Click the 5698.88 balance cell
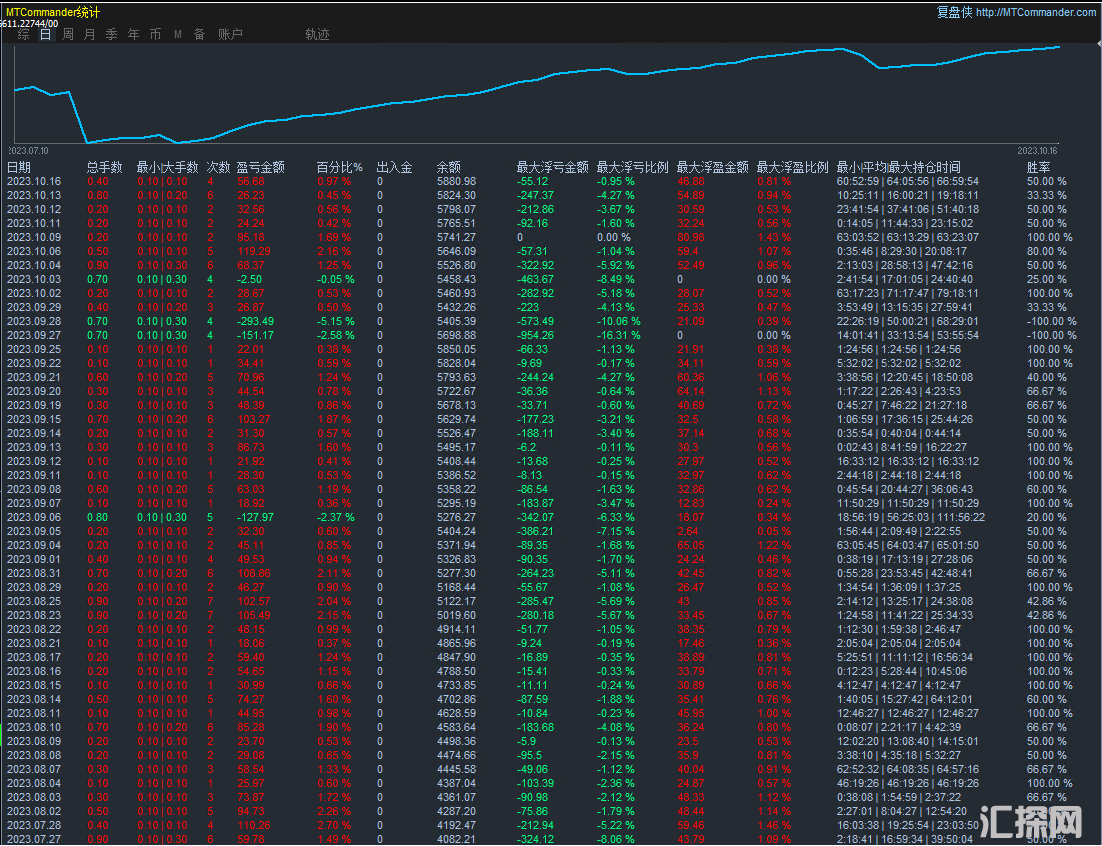The height and width of the screenshot is (846, 1102). 456,335
